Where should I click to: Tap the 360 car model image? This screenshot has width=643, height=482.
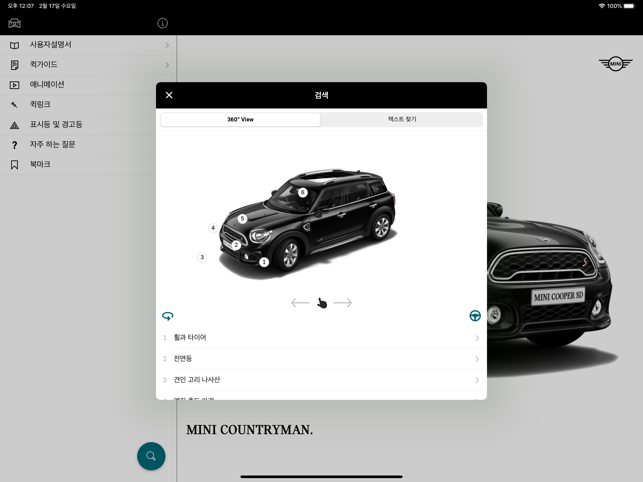click(308, 224)
